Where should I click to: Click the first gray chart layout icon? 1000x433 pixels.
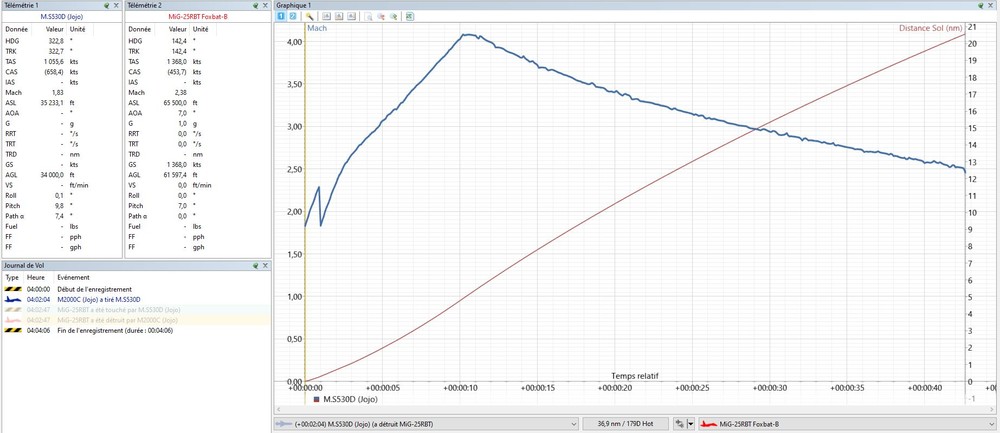(327, 16)
